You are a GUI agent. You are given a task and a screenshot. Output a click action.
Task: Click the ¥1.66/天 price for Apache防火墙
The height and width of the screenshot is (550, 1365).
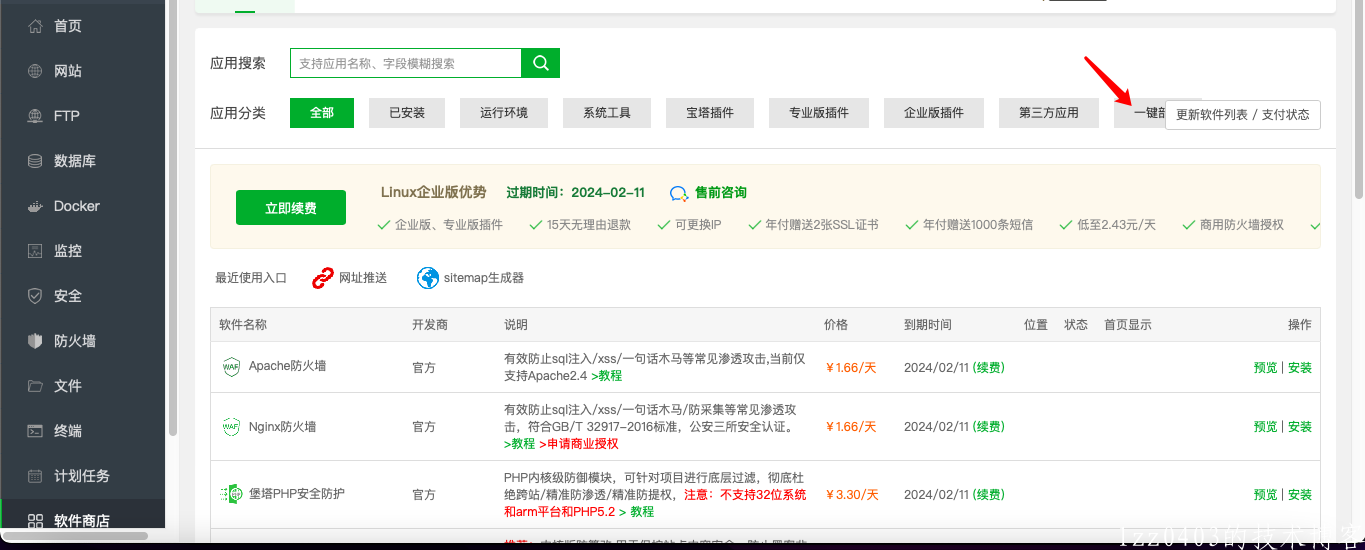(x=851, y=367)
